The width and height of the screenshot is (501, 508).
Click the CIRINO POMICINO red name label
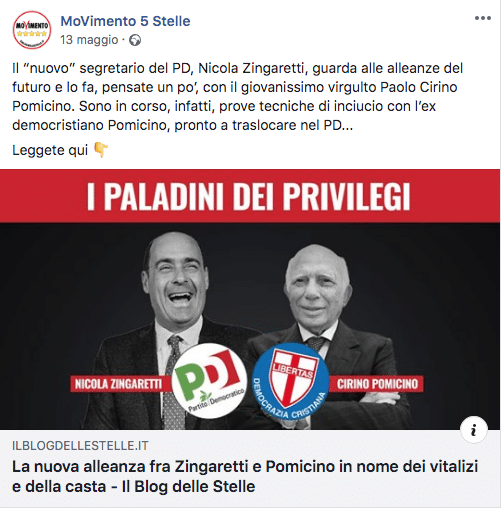pyautogui.click(x=377, y=384)
